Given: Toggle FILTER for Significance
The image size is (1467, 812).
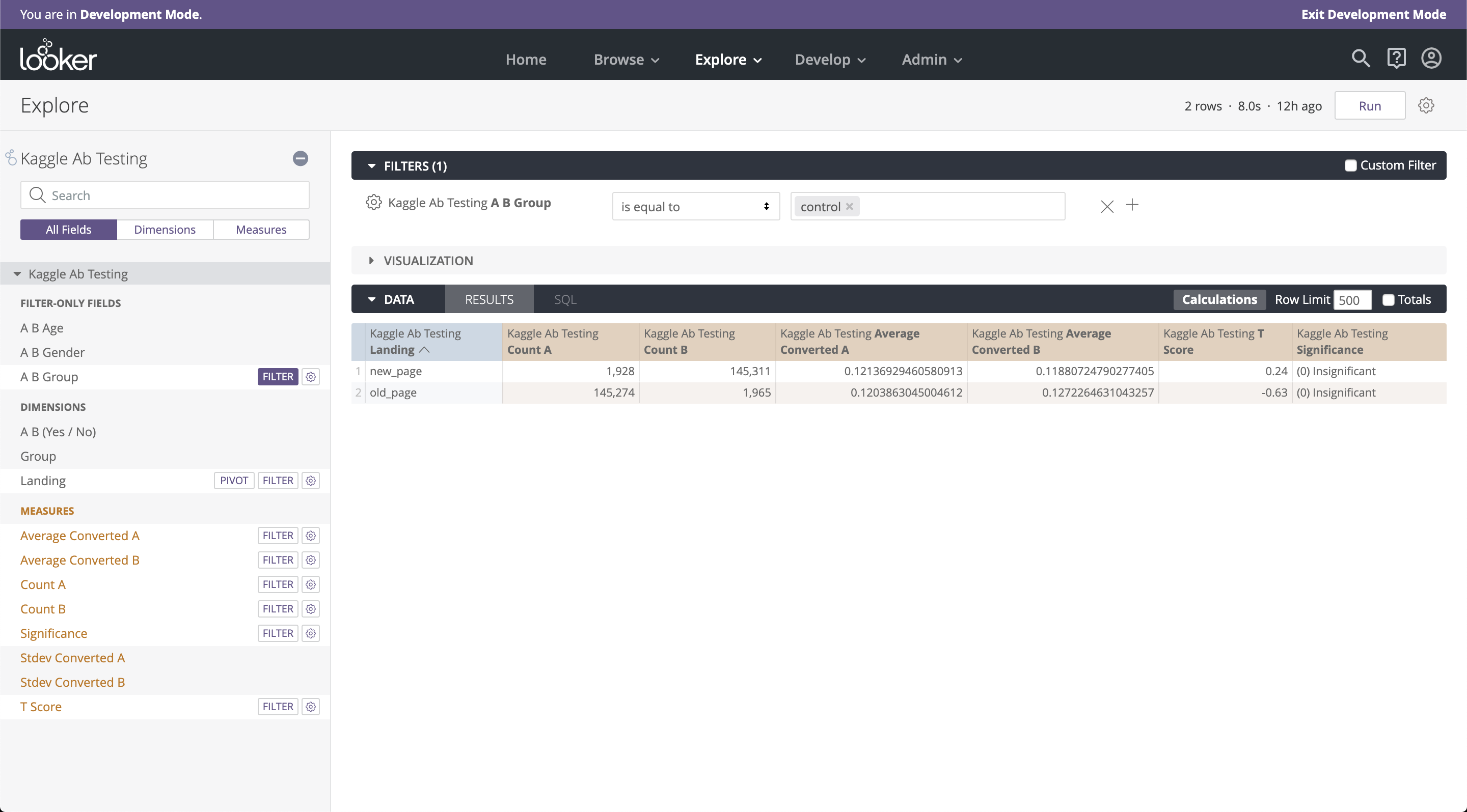Looking at the screenshot, I should pyautogui.click(x=278, y=634).
